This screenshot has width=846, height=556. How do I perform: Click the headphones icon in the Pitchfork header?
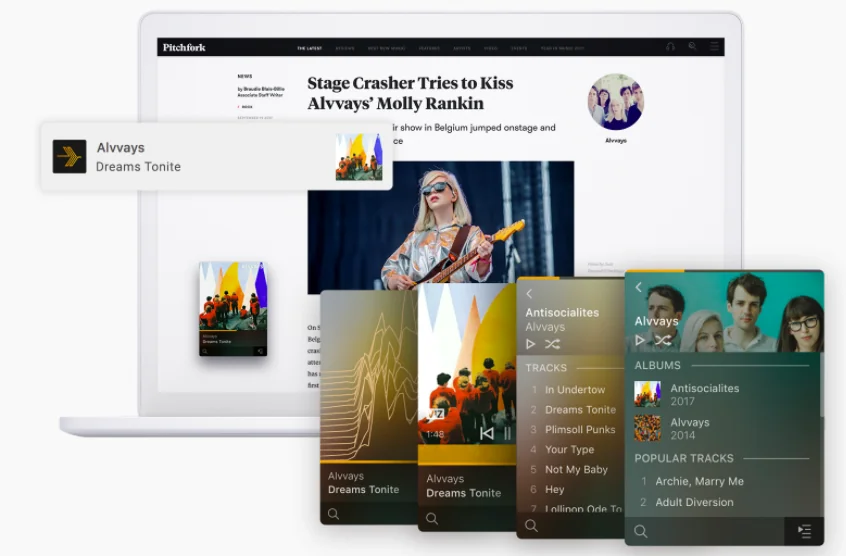click(670, 47)
